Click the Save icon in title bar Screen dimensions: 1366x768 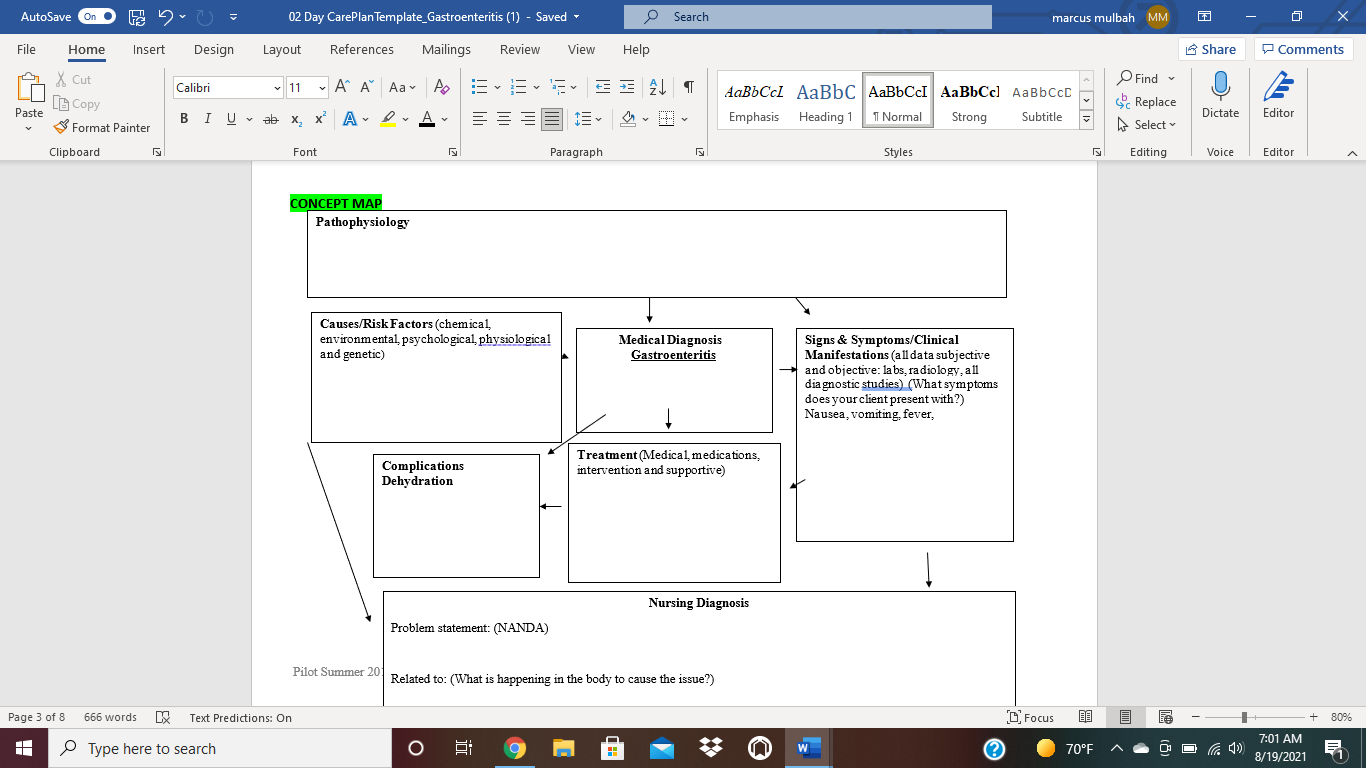[x=138, y=17]
